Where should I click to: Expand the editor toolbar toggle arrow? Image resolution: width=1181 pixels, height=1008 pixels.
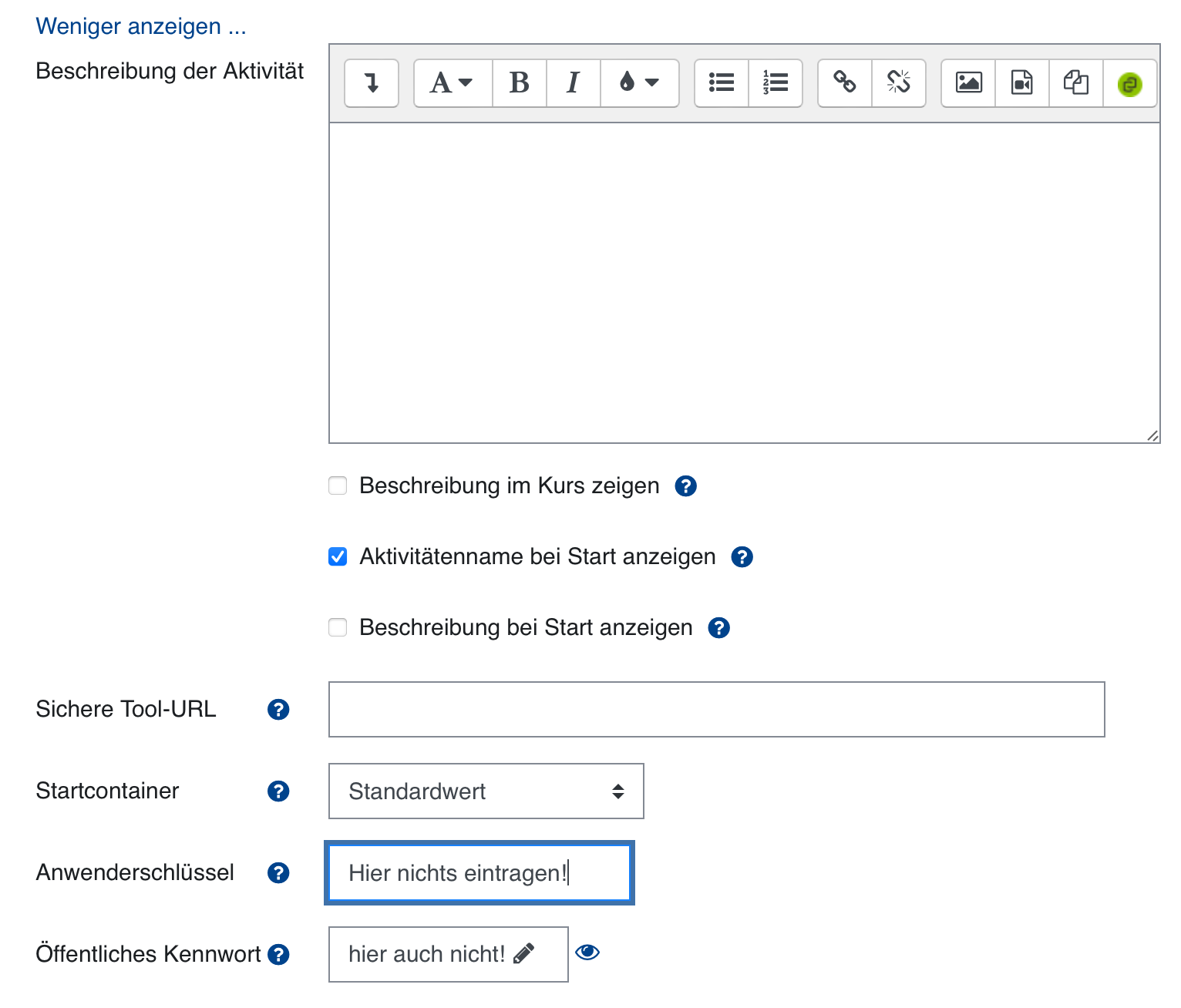pos(372,82)
